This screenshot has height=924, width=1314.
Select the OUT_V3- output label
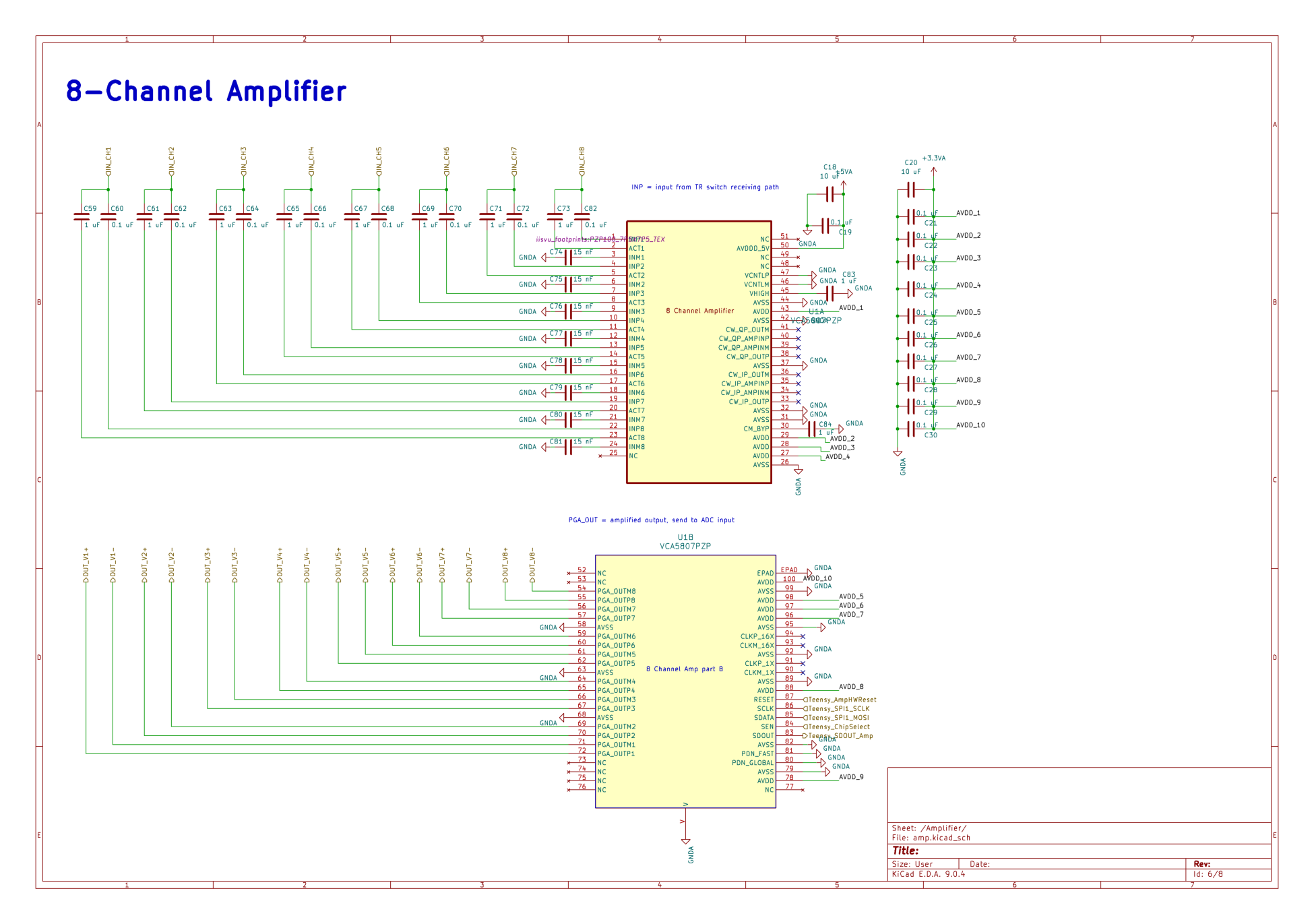[x=234, y=565]
